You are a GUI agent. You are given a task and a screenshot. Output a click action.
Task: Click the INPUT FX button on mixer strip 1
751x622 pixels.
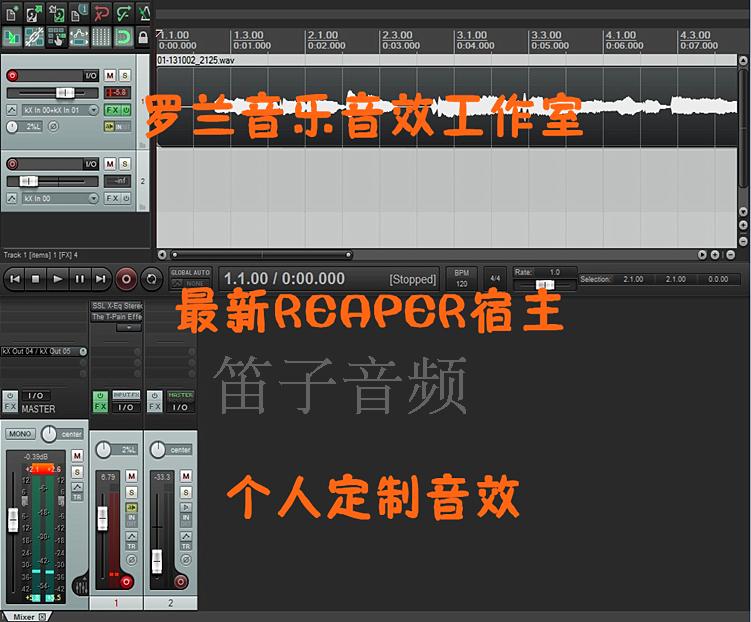[x=126, y=395]
